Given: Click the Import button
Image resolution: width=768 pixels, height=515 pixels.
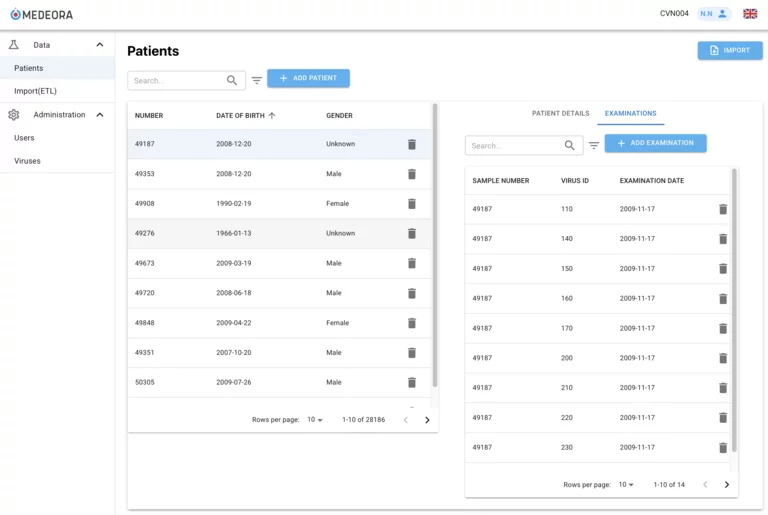Looking at the screenshot, I should pos(730,50).
